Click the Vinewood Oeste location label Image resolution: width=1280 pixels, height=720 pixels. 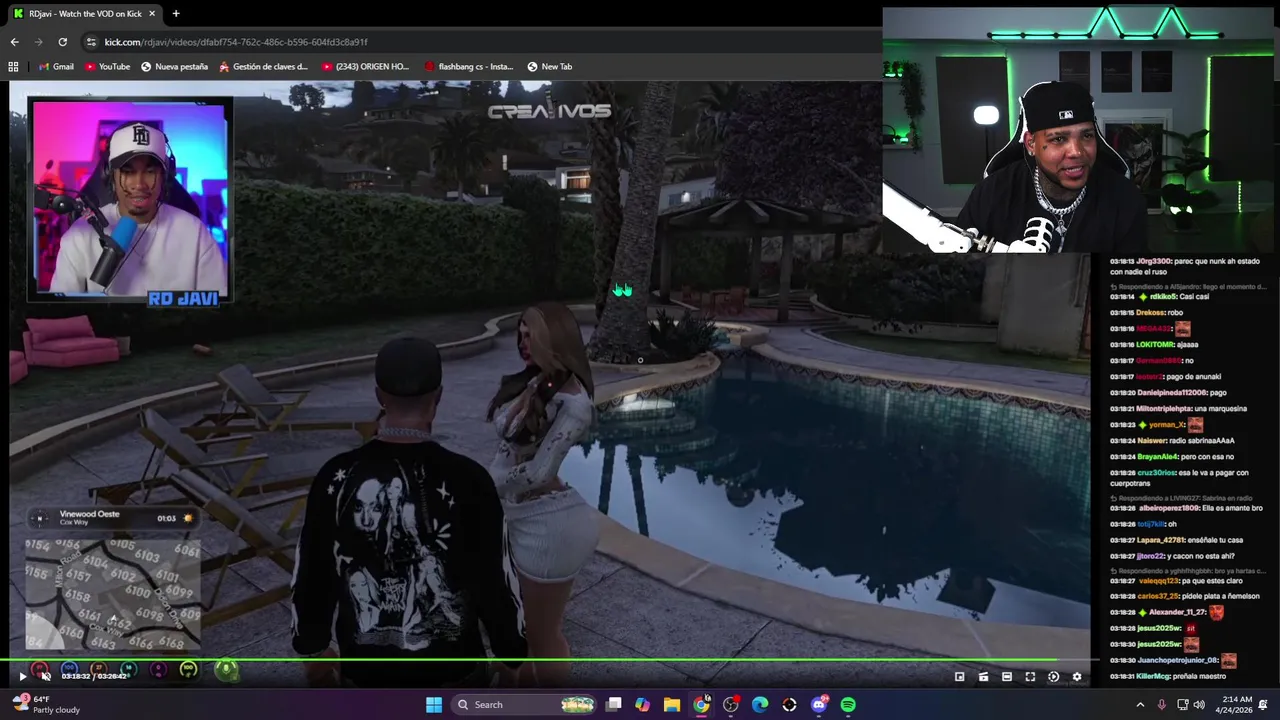coord(89,514)
